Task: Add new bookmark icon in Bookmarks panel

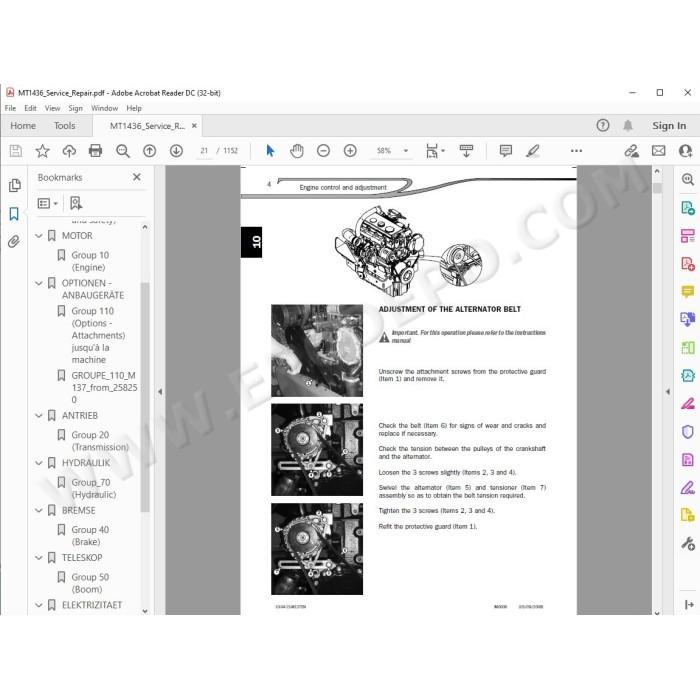Action: tap(76, 203)
